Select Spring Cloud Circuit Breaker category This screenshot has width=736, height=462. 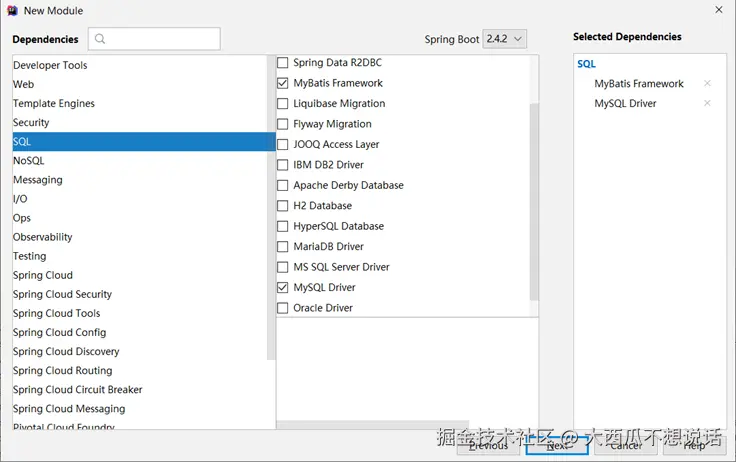[139, 390]
